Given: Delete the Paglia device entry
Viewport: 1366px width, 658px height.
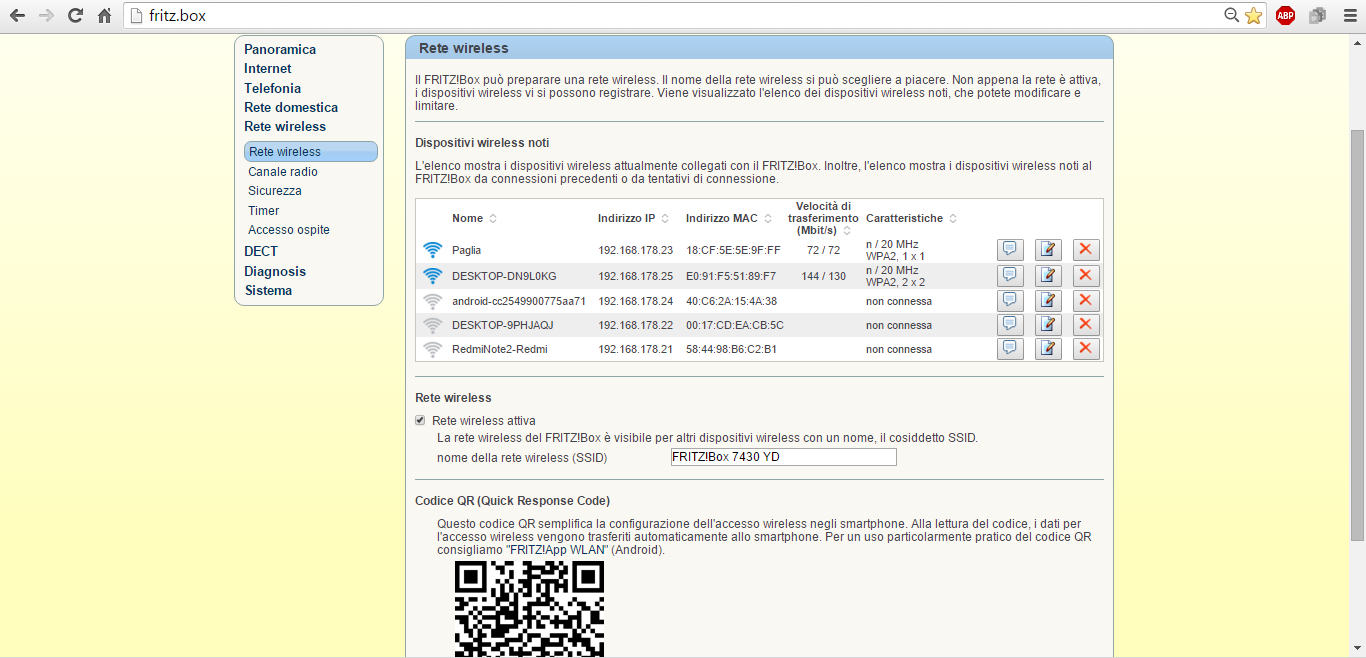Looking at the screenshot, I should (1086, 250).
